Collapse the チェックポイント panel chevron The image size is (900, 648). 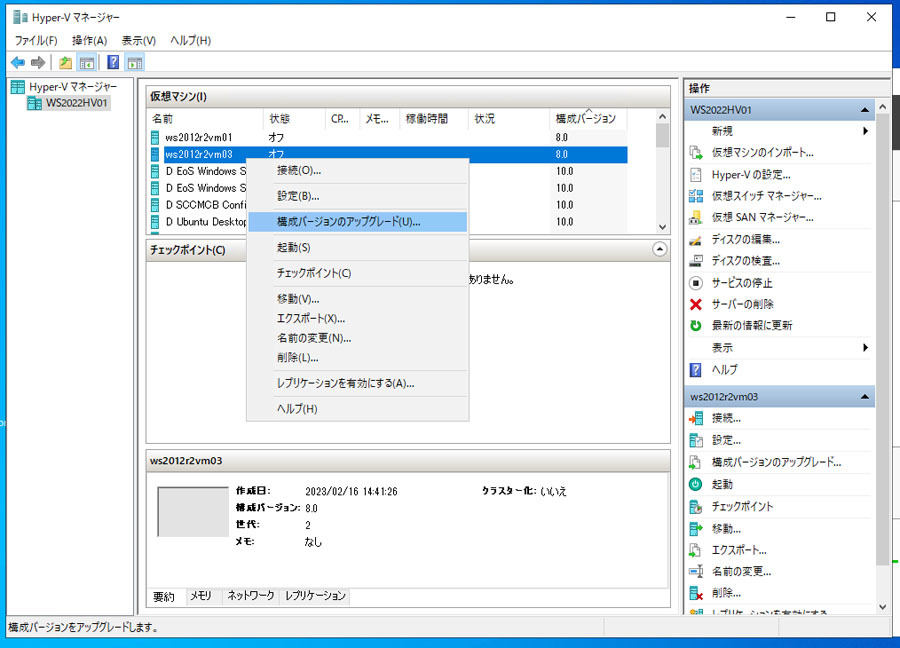[x=660, y=249]
